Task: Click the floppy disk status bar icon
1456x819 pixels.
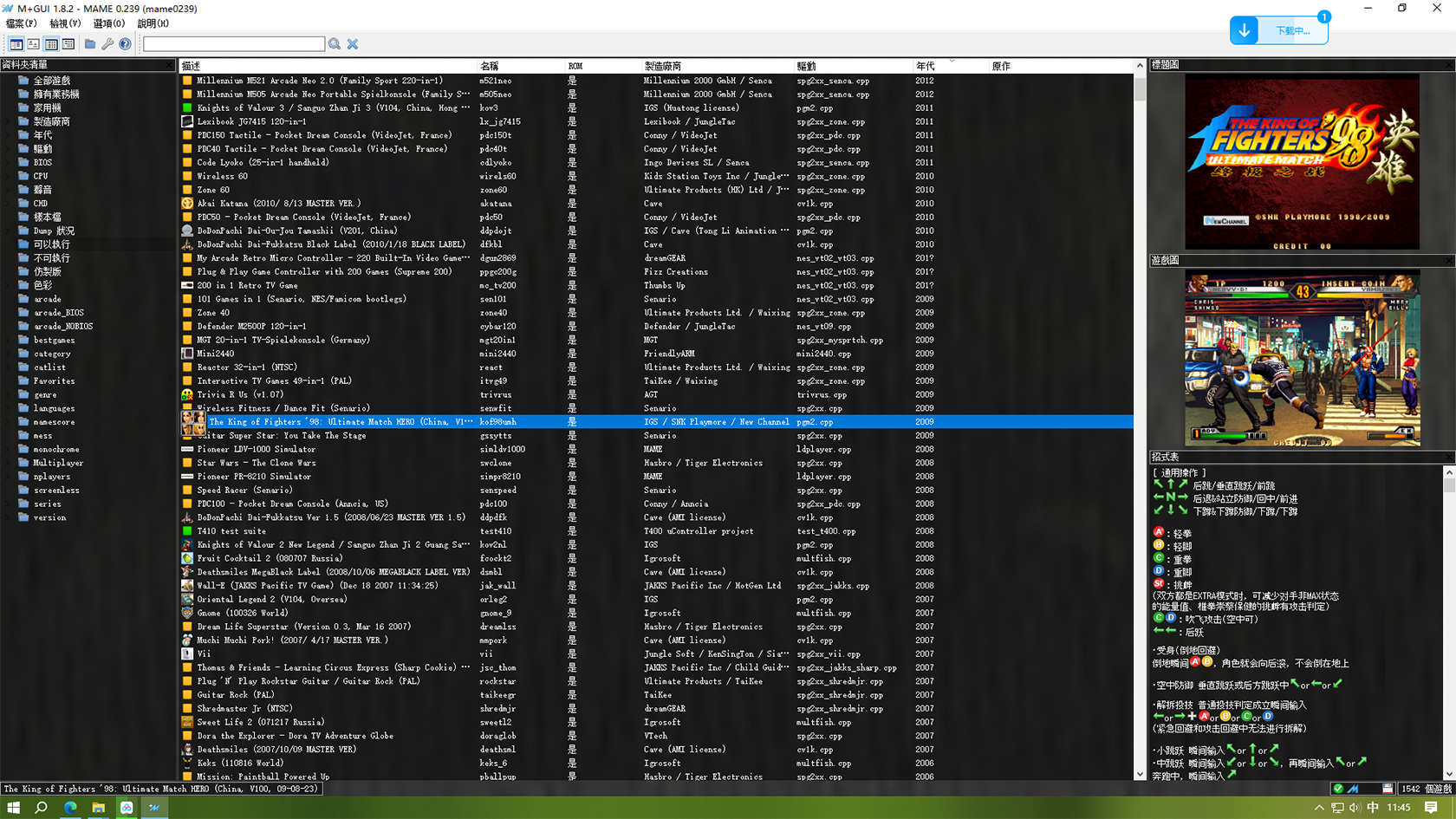Action: (x=1388, y=789)
